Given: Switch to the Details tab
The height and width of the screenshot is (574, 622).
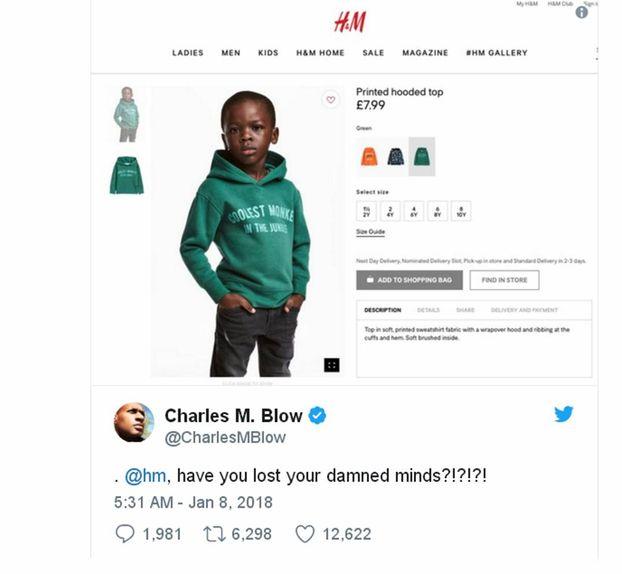Looking at the screenshot, I should click(428, 310).
